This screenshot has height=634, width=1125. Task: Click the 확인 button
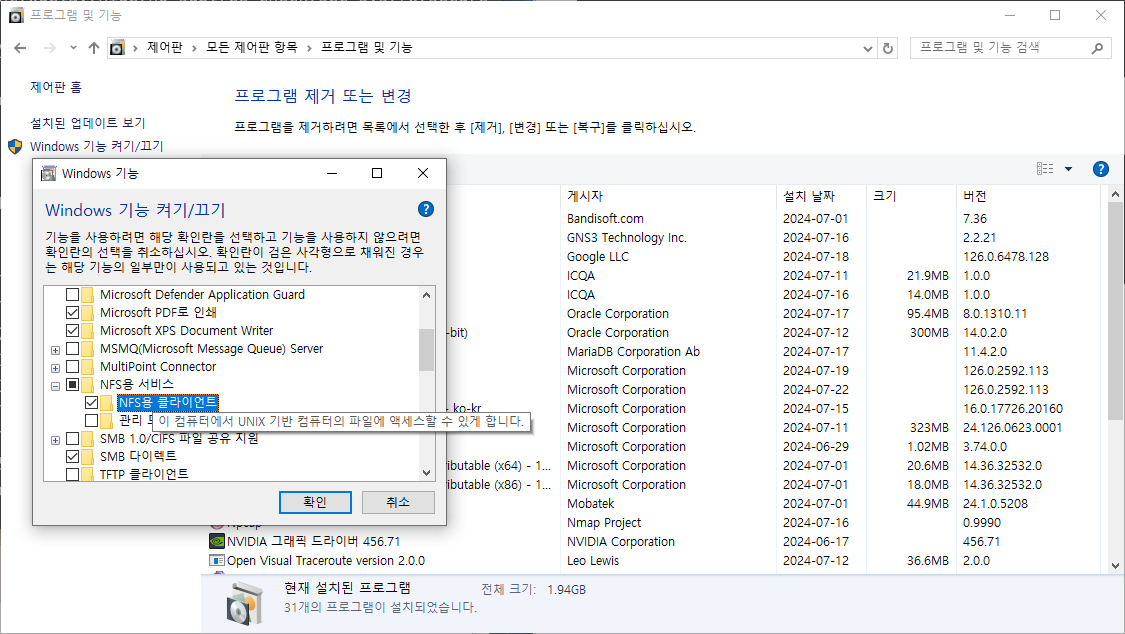pyautogui.click(x=315, y=502)
